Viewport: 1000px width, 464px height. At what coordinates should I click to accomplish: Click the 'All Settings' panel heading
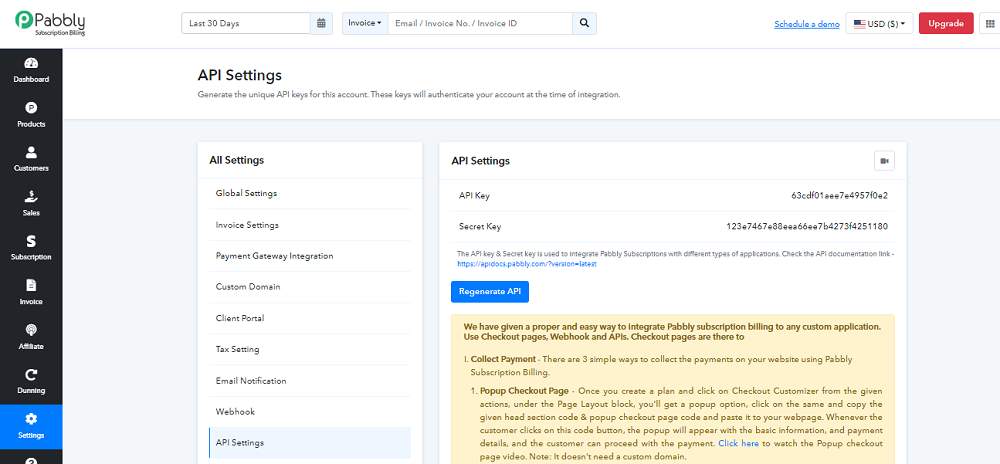(237, 161)
